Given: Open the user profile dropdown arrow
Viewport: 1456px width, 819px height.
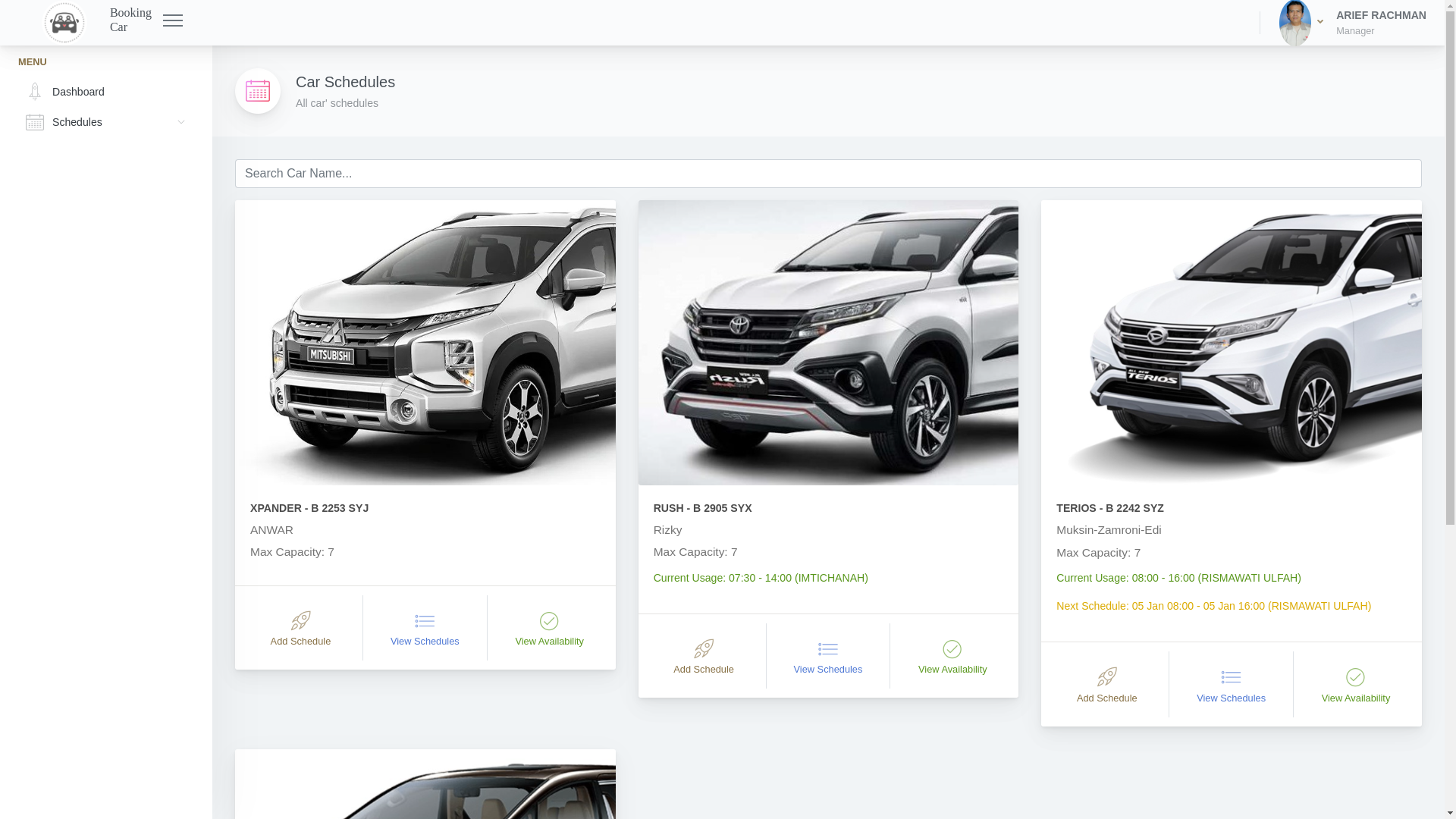Looking at the screenshot, I should tap(1320, 22).
